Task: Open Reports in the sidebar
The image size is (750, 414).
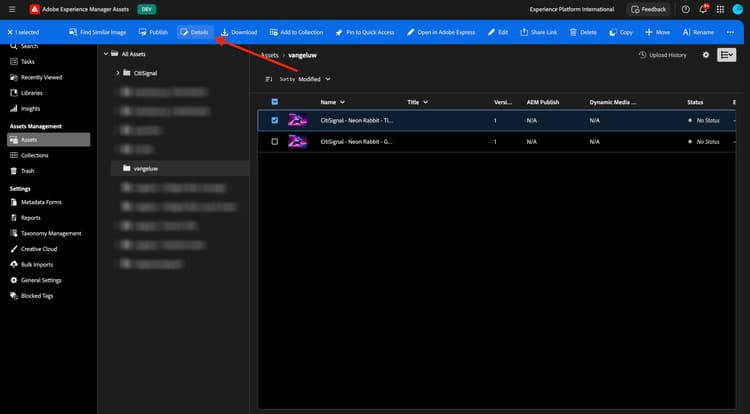Action: pyautogui.click(x=25, y=218)
